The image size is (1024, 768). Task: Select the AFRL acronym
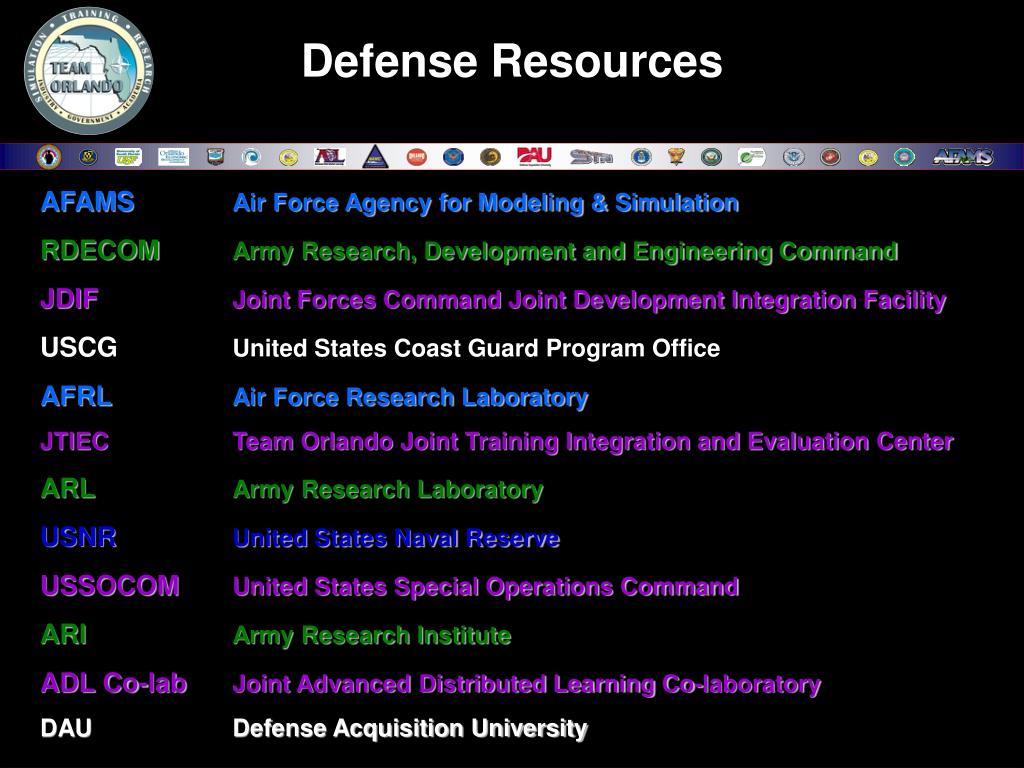click(x=76, y=396)
